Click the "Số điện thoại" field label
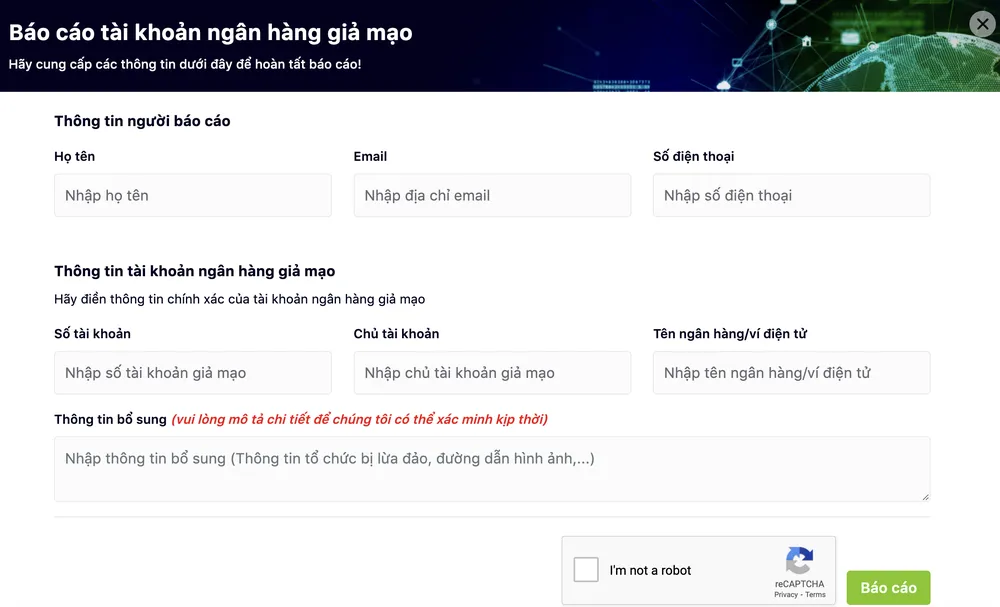Screen dimensions: 1000x607 point(694,156)
